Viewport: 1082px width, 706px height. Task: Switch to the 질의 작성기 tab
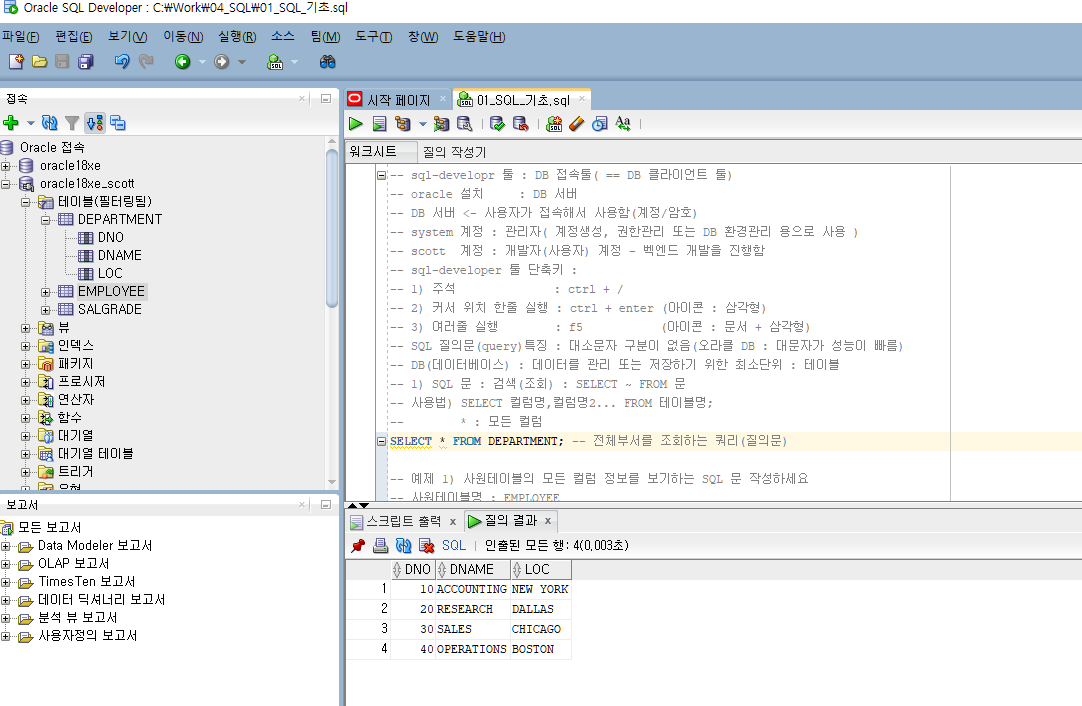(x=455, y=152)
